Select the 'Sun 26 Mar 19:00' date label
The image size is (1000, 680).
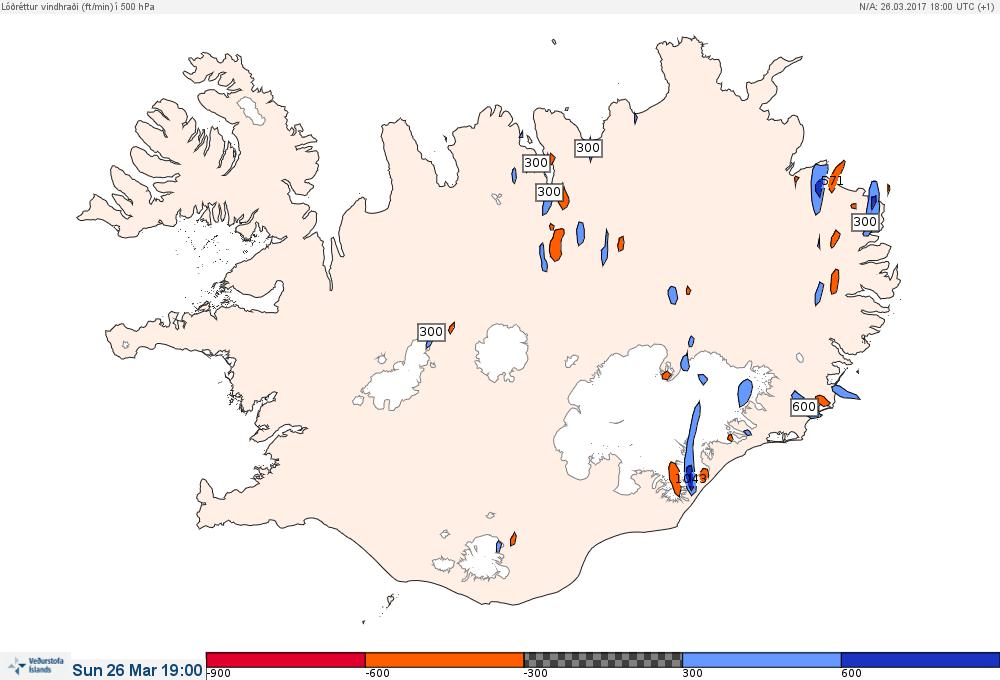pos(137,670)
